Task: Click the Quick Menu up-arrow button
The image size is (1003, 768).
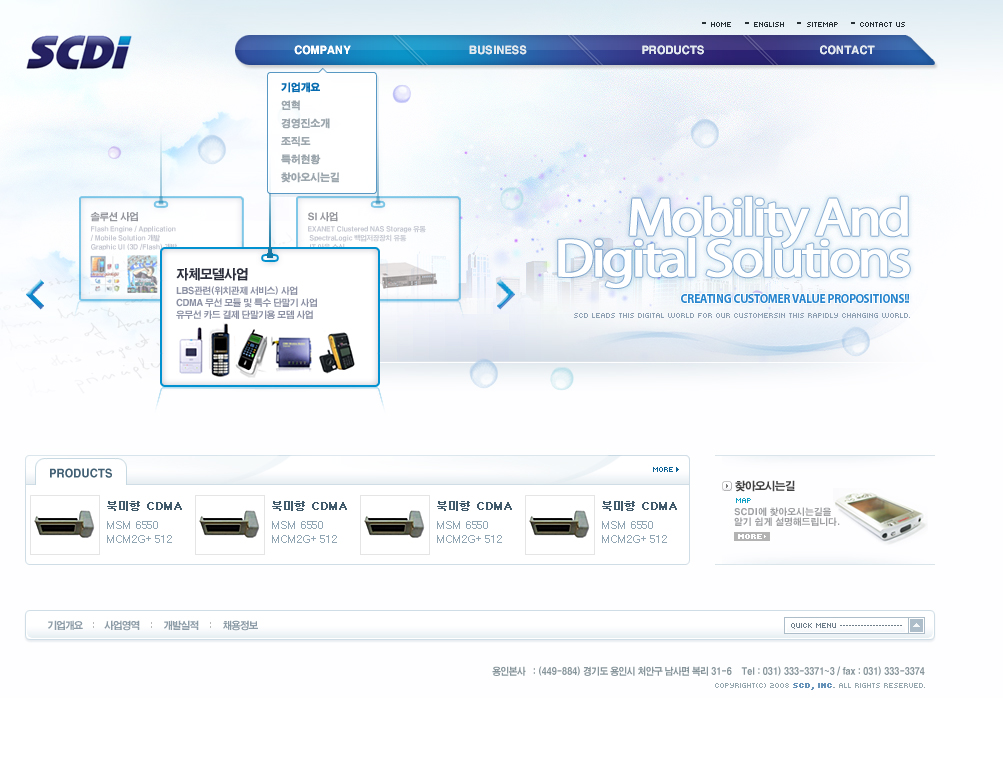Action: [x=916, y=626]
